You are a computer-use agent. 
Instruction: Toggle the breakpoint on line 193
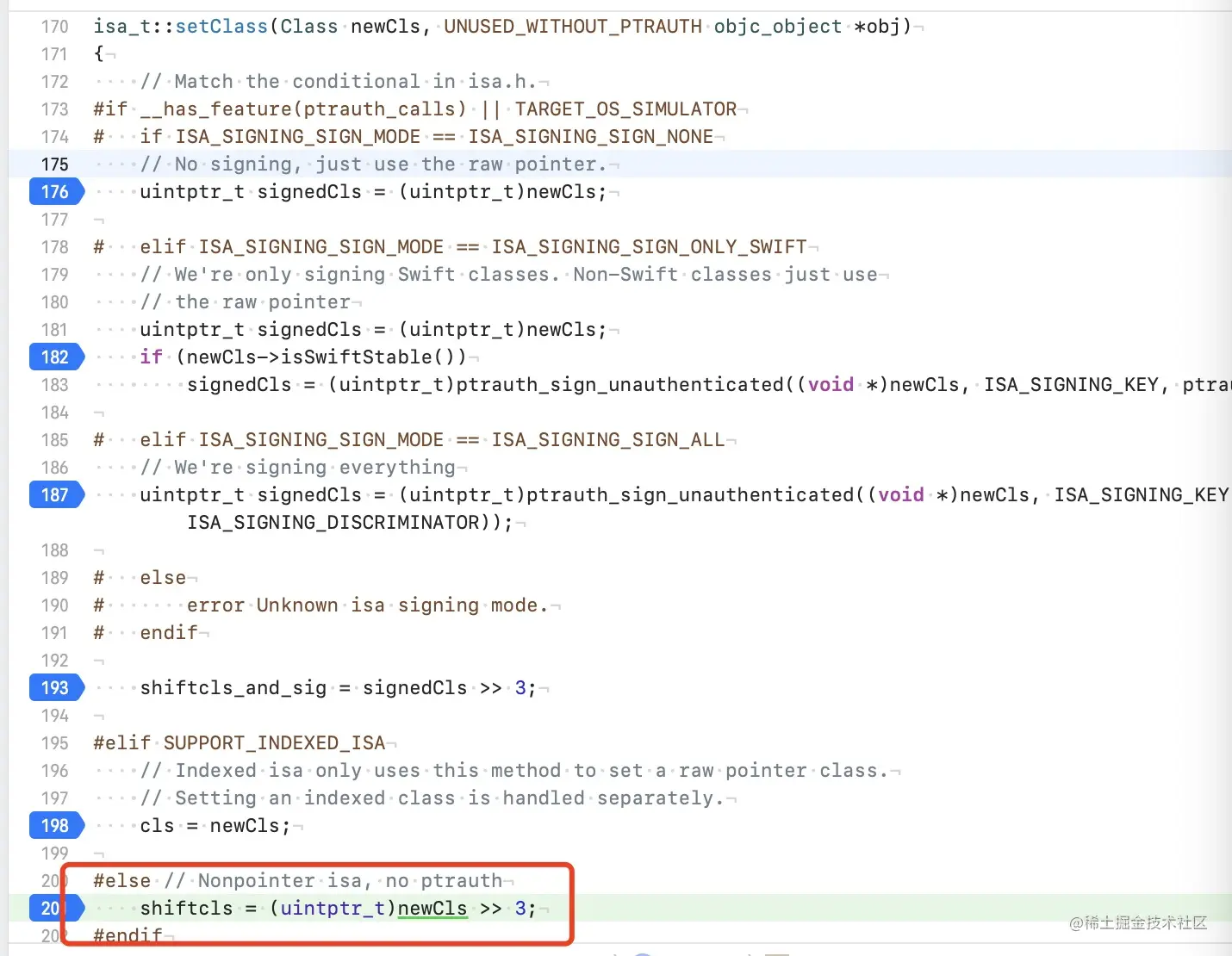pyautogui.click(x=55, y=687)
